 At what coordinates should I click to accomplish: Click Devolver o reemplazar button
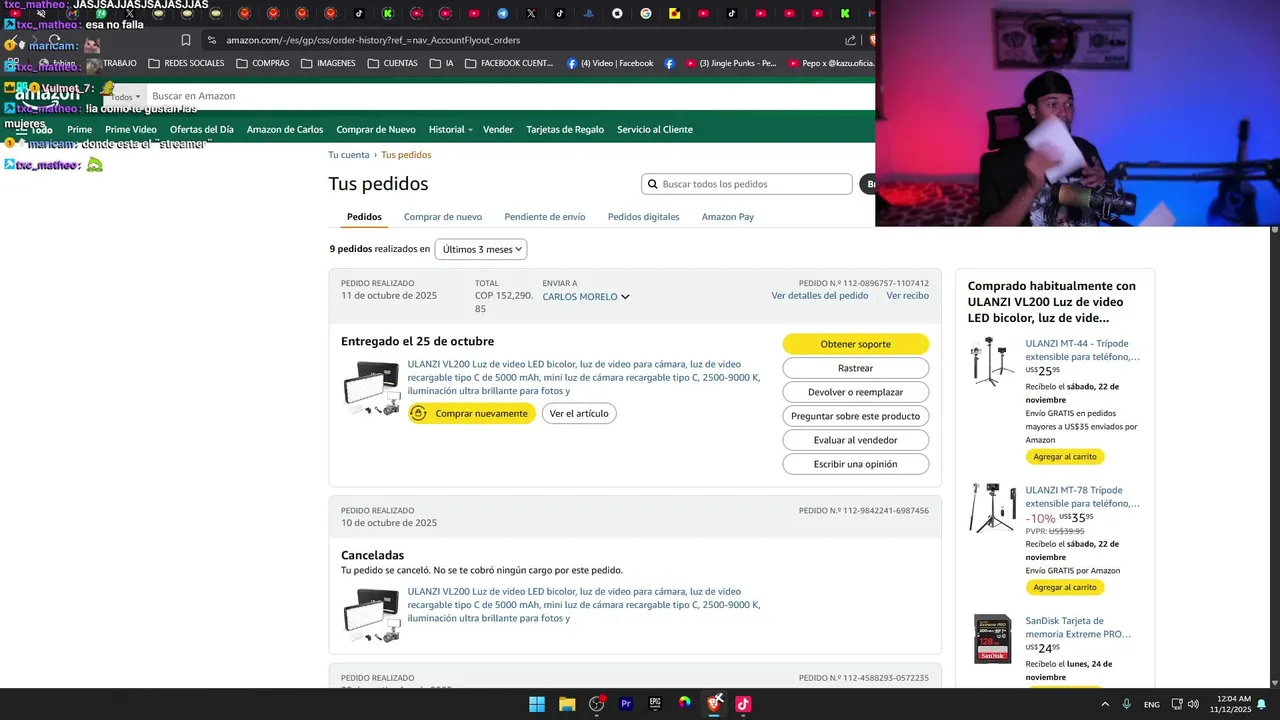(x=855, y=392)
